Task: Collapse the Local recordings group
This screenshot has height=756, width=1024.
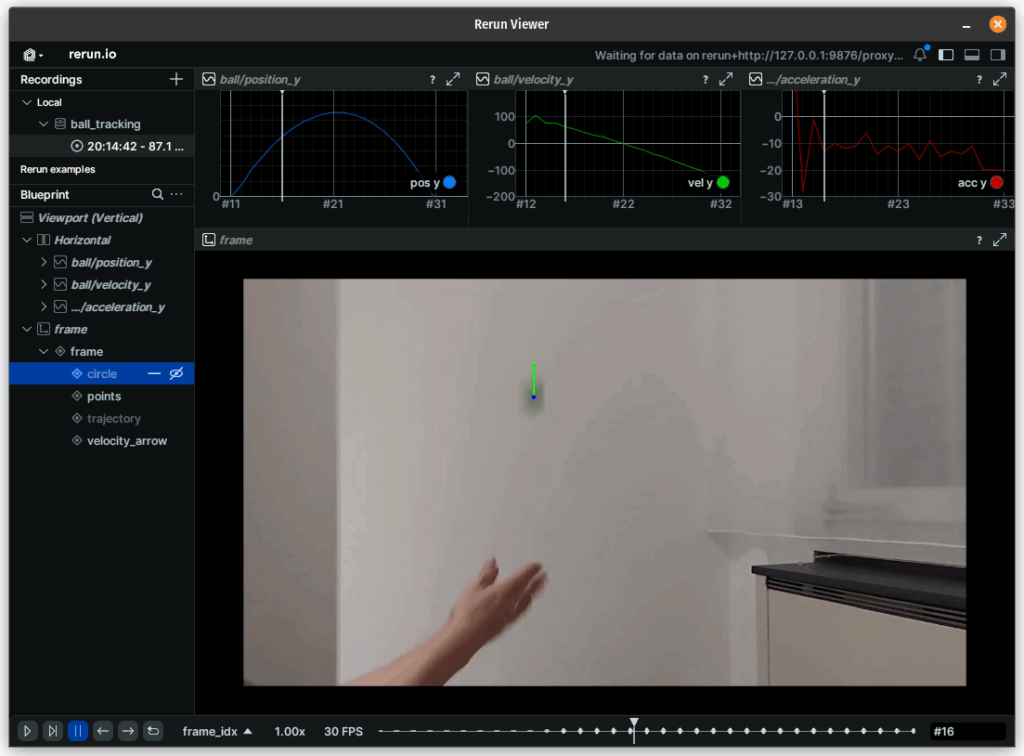Action: tap(27, 102)
